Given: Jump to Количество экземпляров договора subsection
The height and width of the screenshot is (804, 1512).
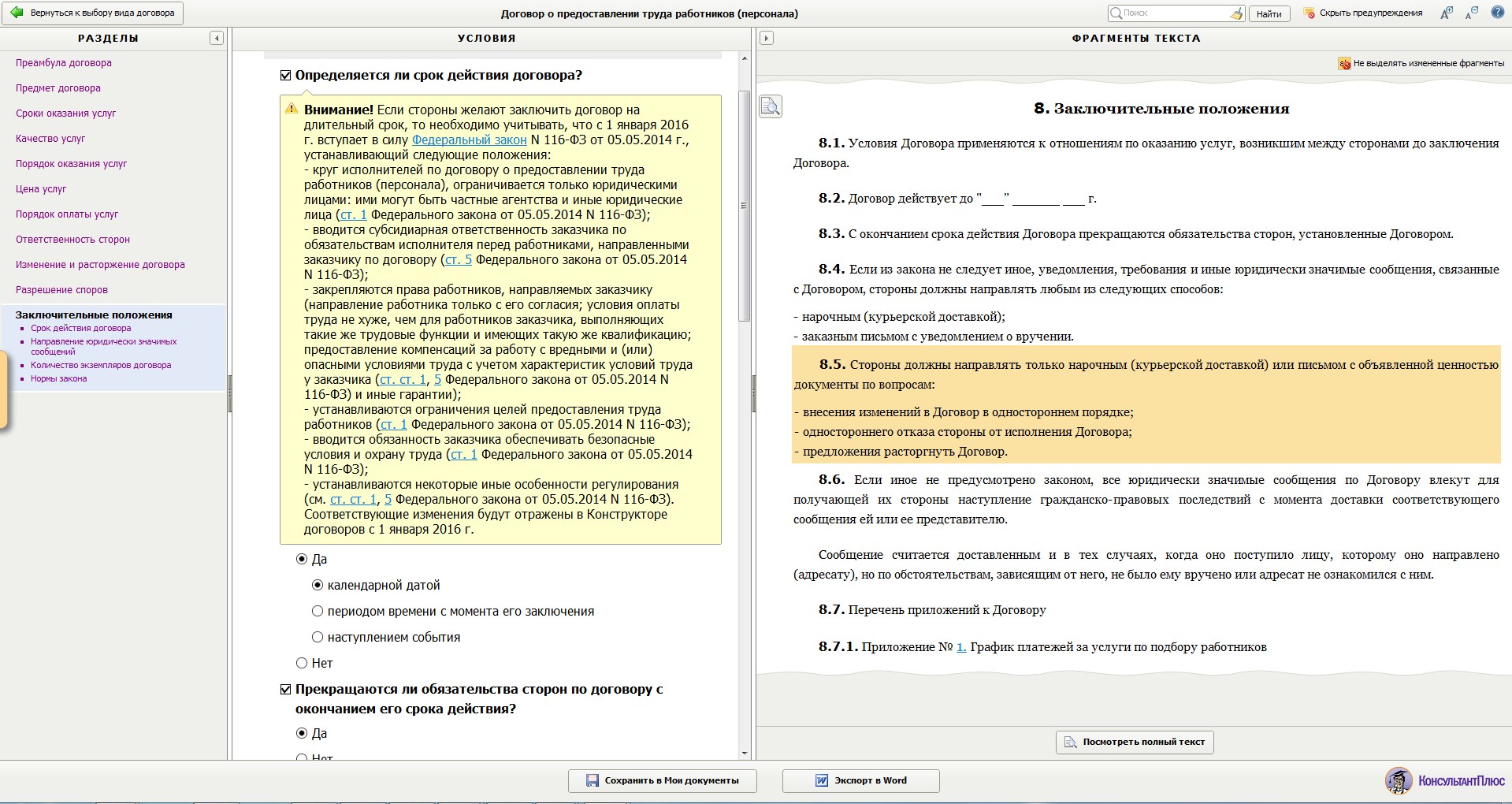Looking at the screenshot, I should coord(101,365).
